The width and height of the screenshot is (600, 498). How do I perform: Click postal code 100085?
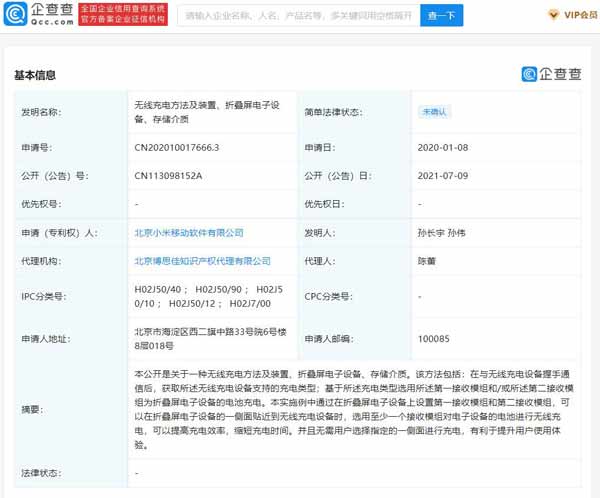pos(434,339)
